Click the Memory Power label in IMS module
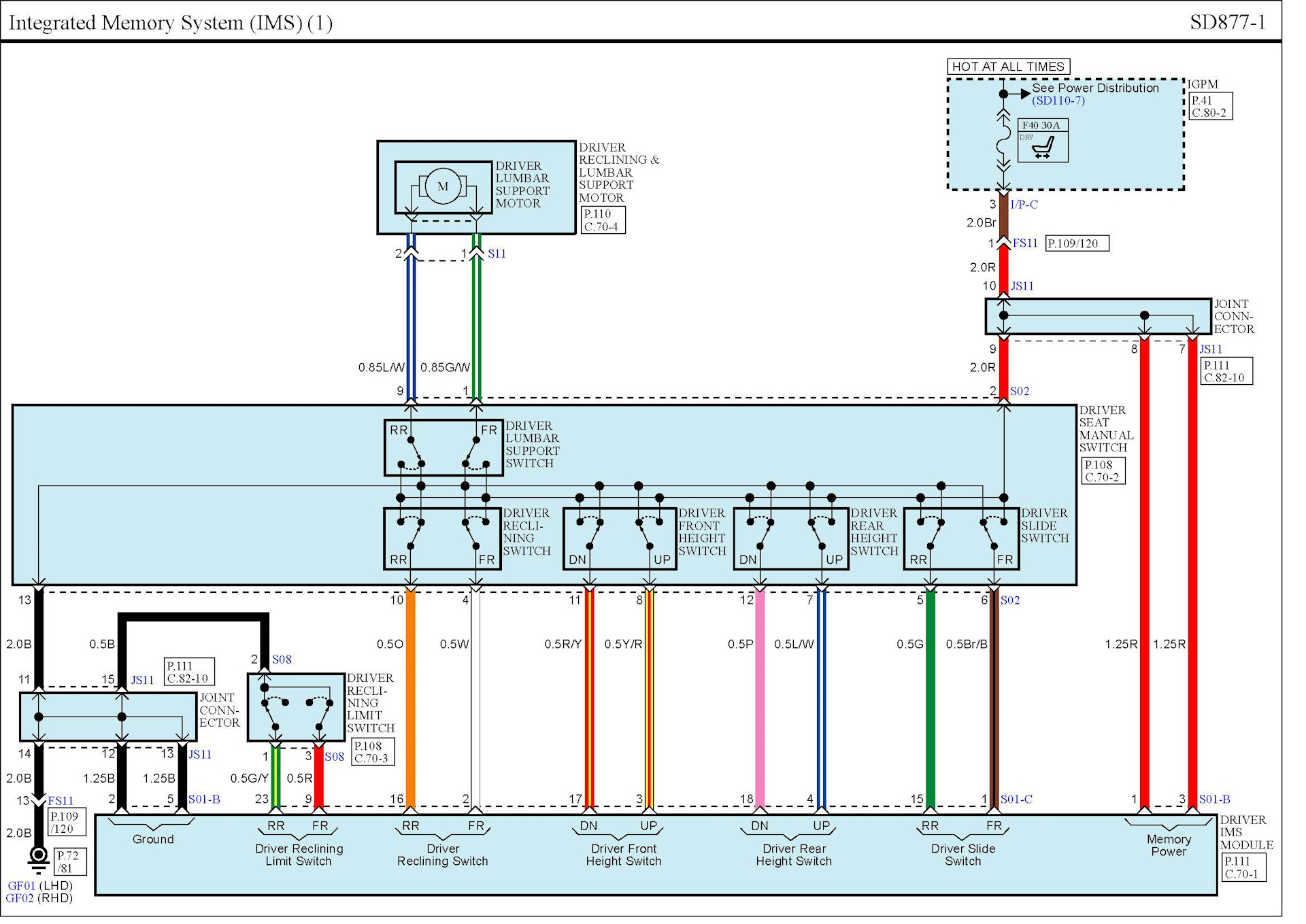Screen dimensions: 1306x924 click(1169, 845)
